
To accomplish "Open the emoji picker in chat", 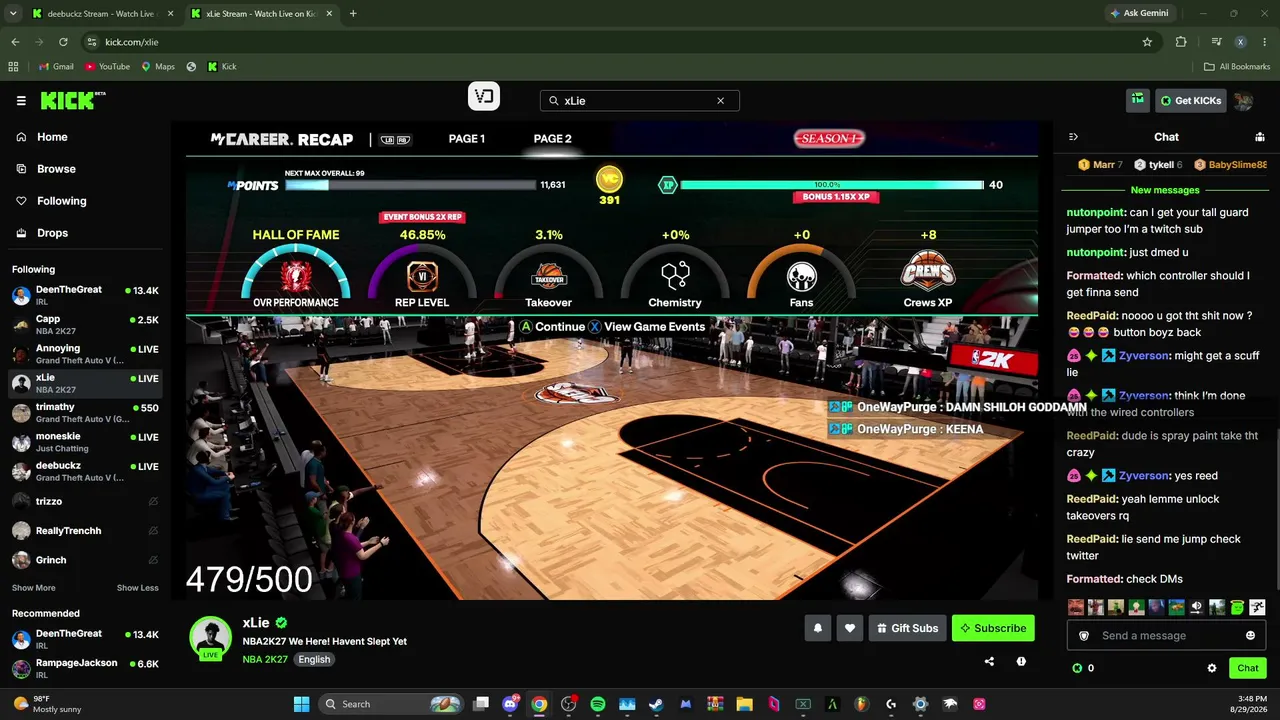I will point(1250,636).
